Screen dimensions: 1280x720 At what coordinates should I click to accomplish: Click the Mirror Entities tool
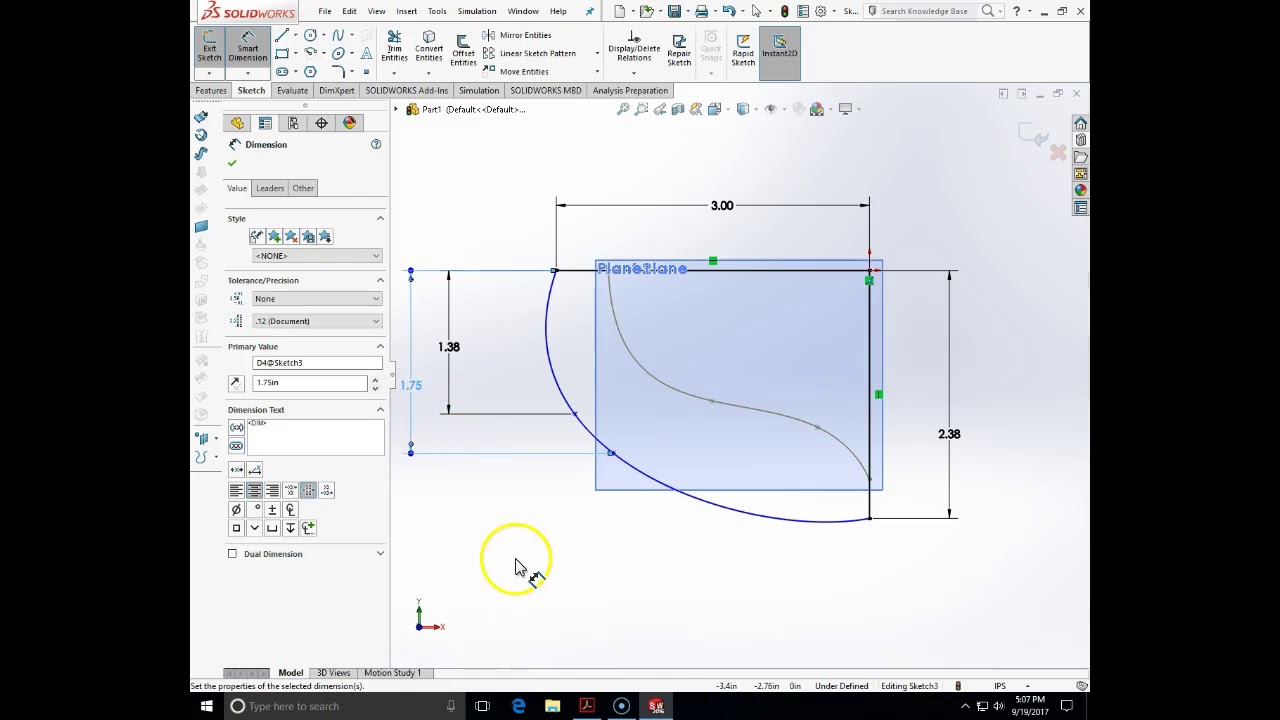517,35
